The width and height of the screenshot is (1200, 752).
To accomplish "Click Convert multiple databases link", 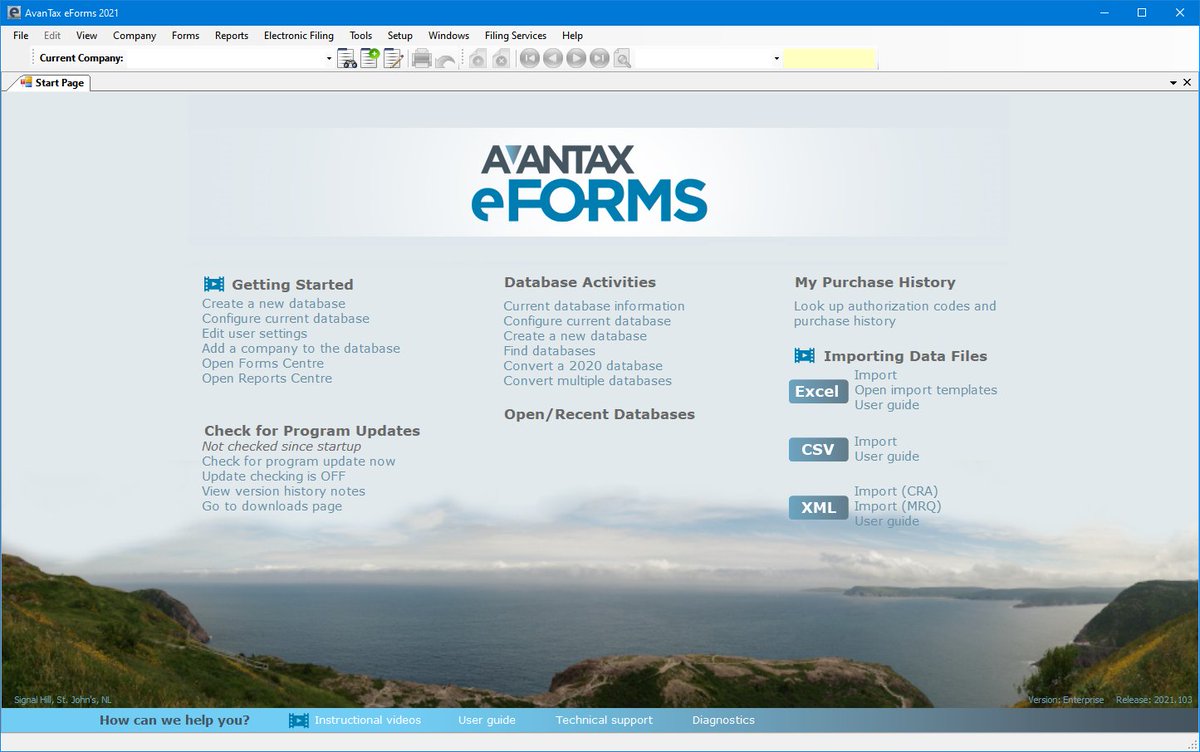I will pos(588,381).
